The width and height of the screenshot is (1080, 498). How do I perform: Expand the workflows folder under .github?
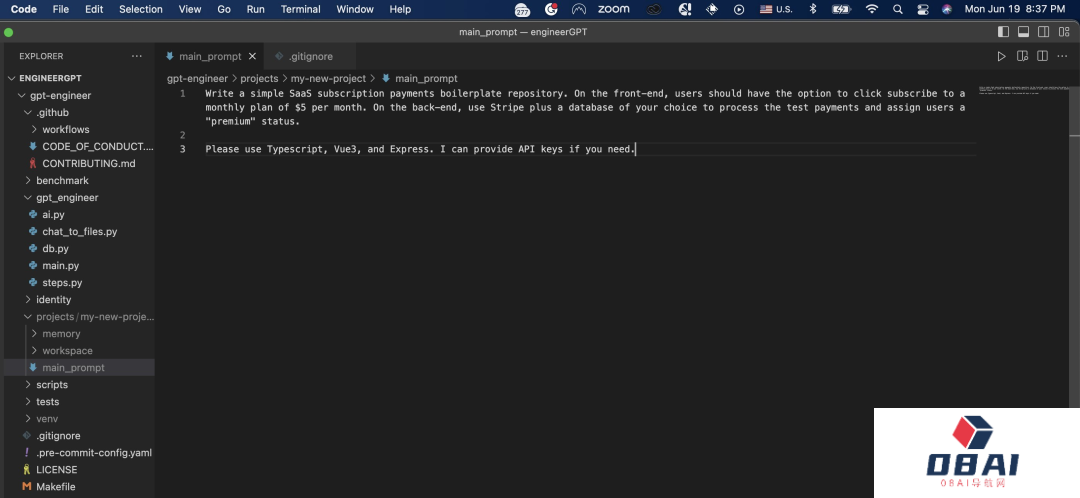(65, 130)
